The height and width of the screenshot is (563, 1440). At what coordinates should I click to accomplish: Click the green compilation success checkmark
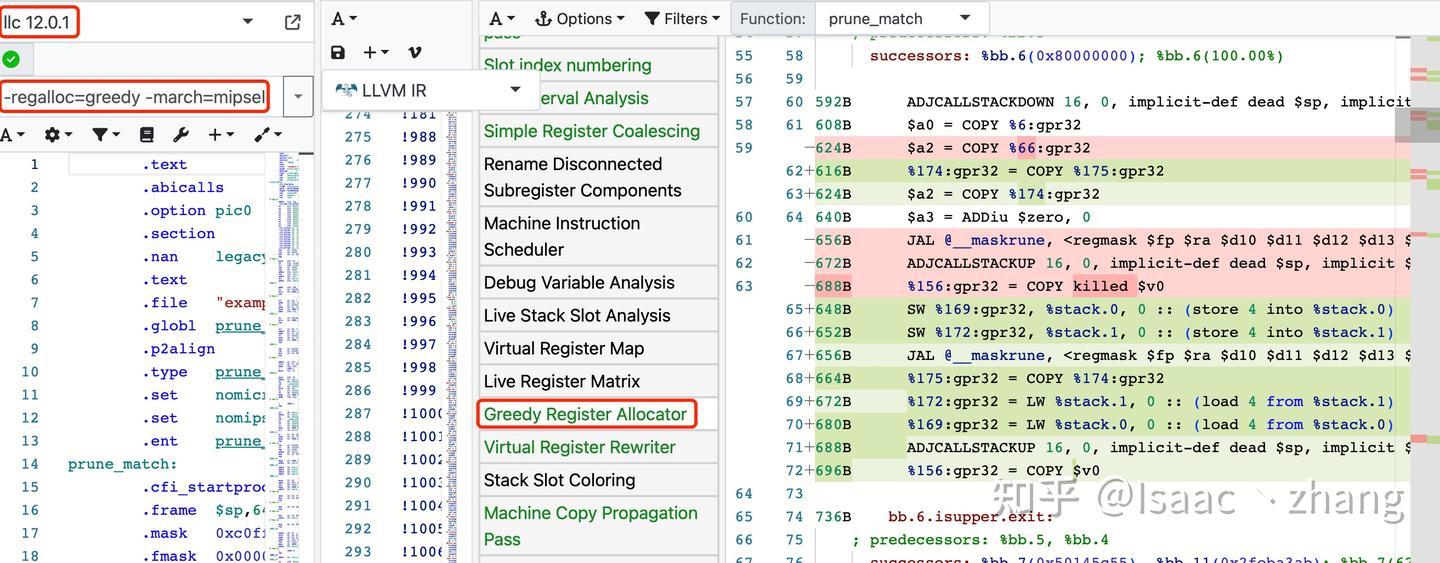[11, 59]
